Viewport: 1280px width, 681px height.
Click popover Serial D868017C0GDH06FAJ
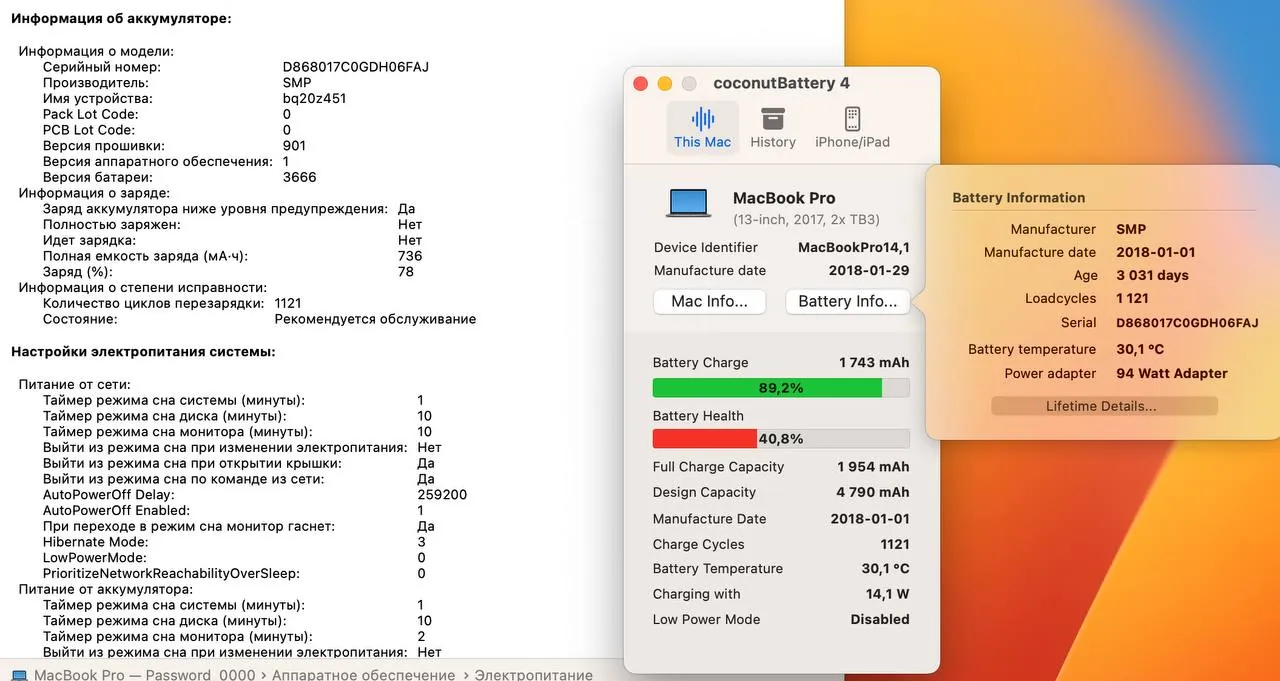pos(1187,323)
